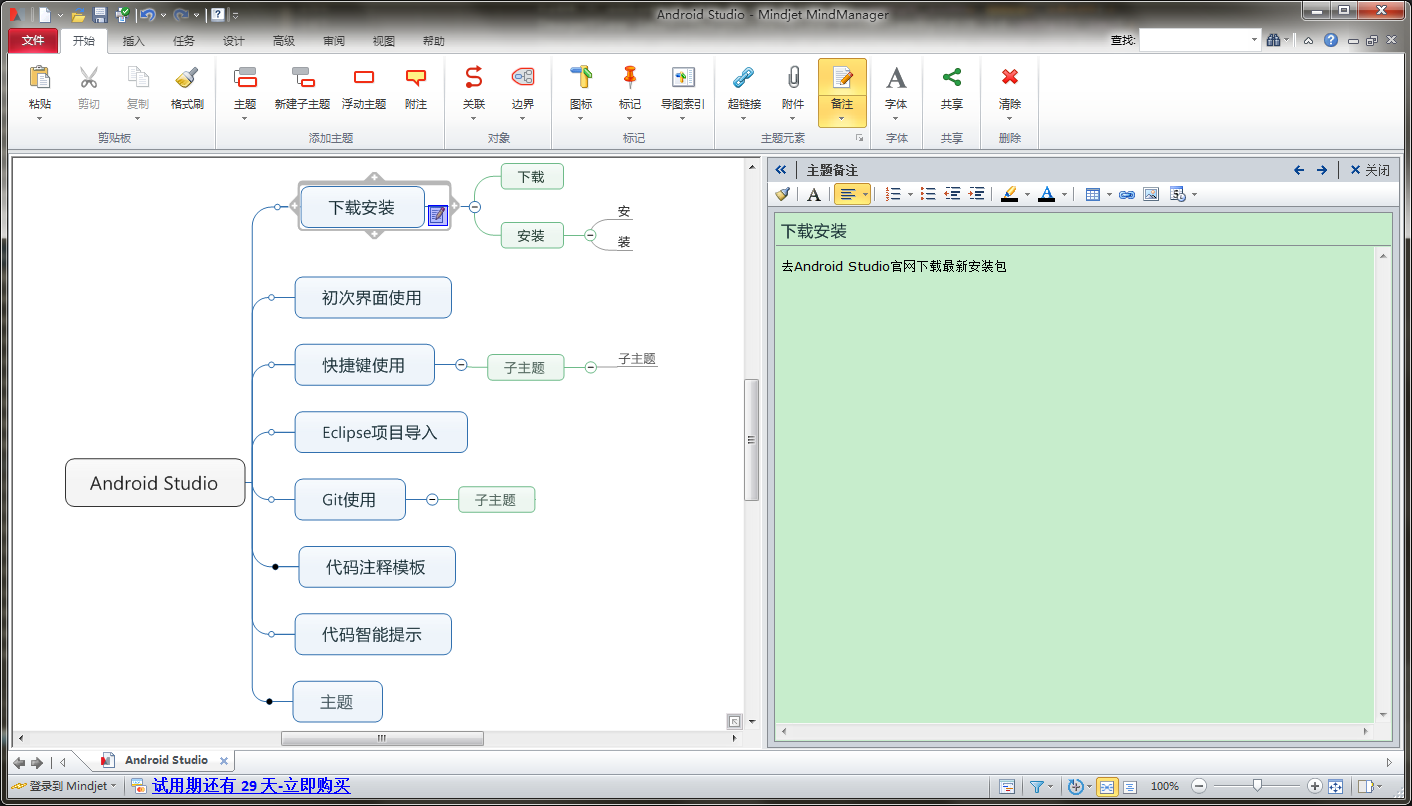Click the pushpin Markers (标记) icon
Image resolution: width=1412 pixels, height=806 pixels.
click(x=630, y=78)
